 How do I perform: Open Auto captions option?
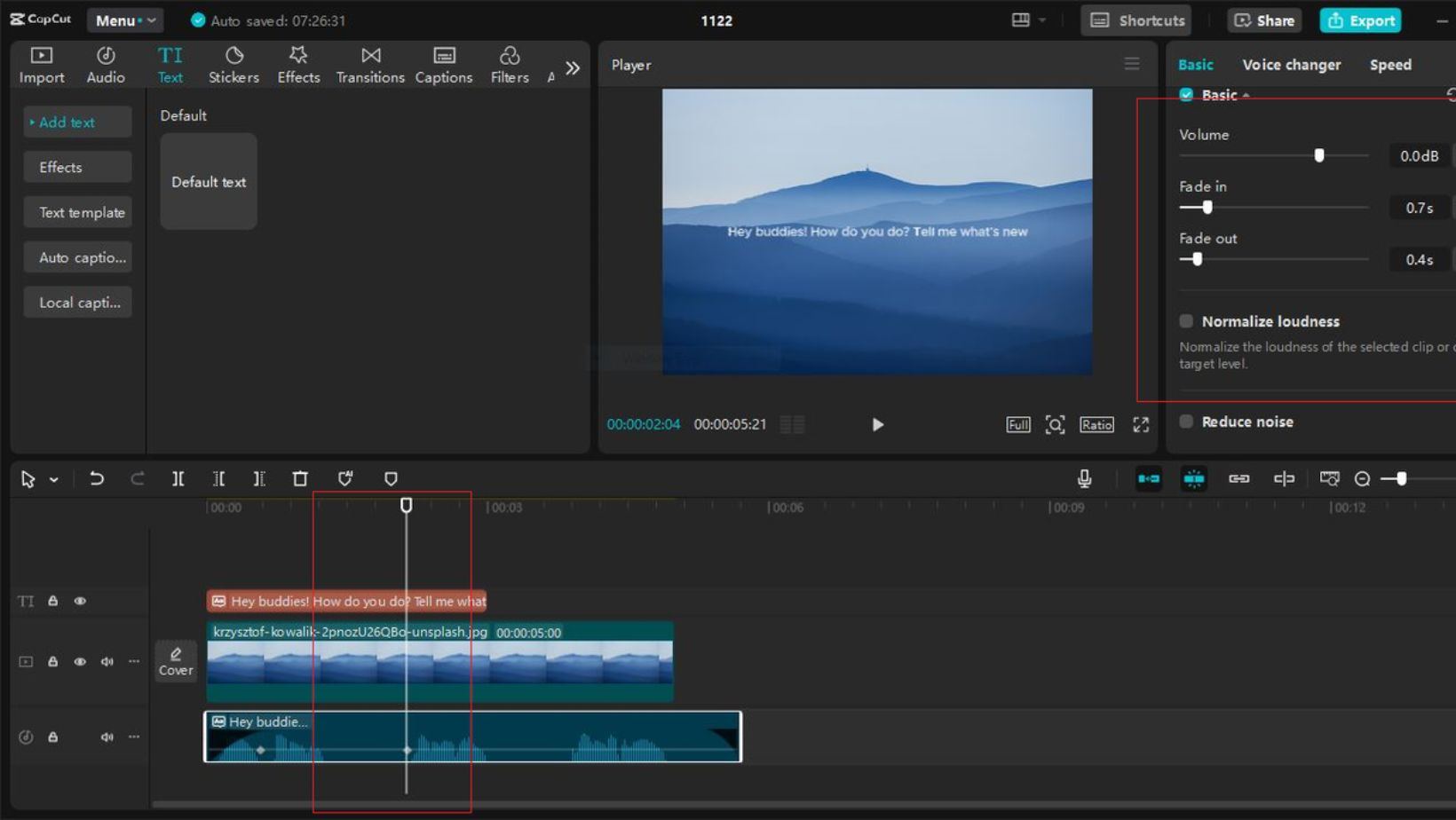[x=78, y=257]
